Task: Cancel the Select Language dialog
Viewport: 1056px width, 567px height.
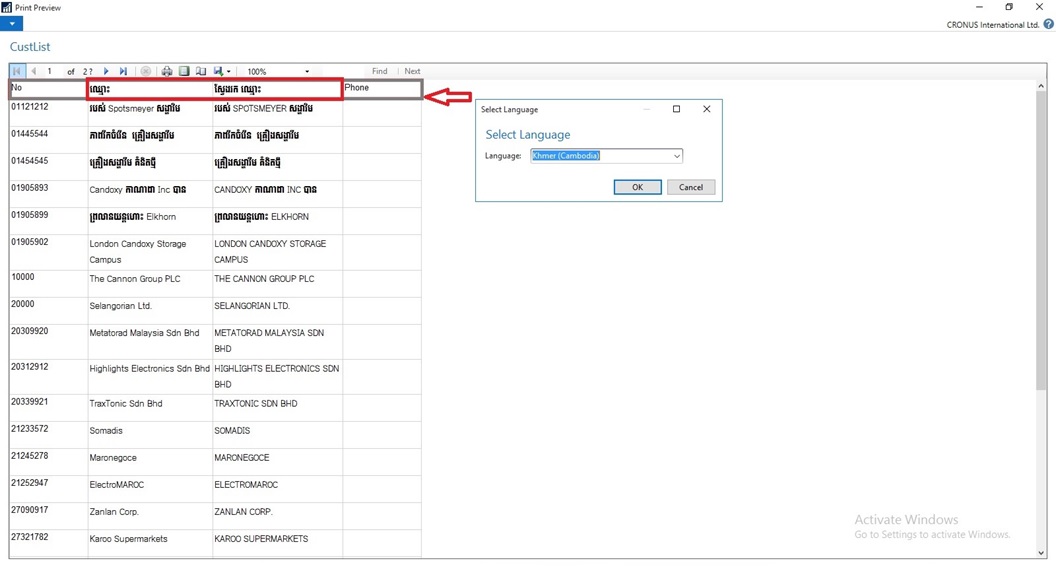Action: (691, 187)
